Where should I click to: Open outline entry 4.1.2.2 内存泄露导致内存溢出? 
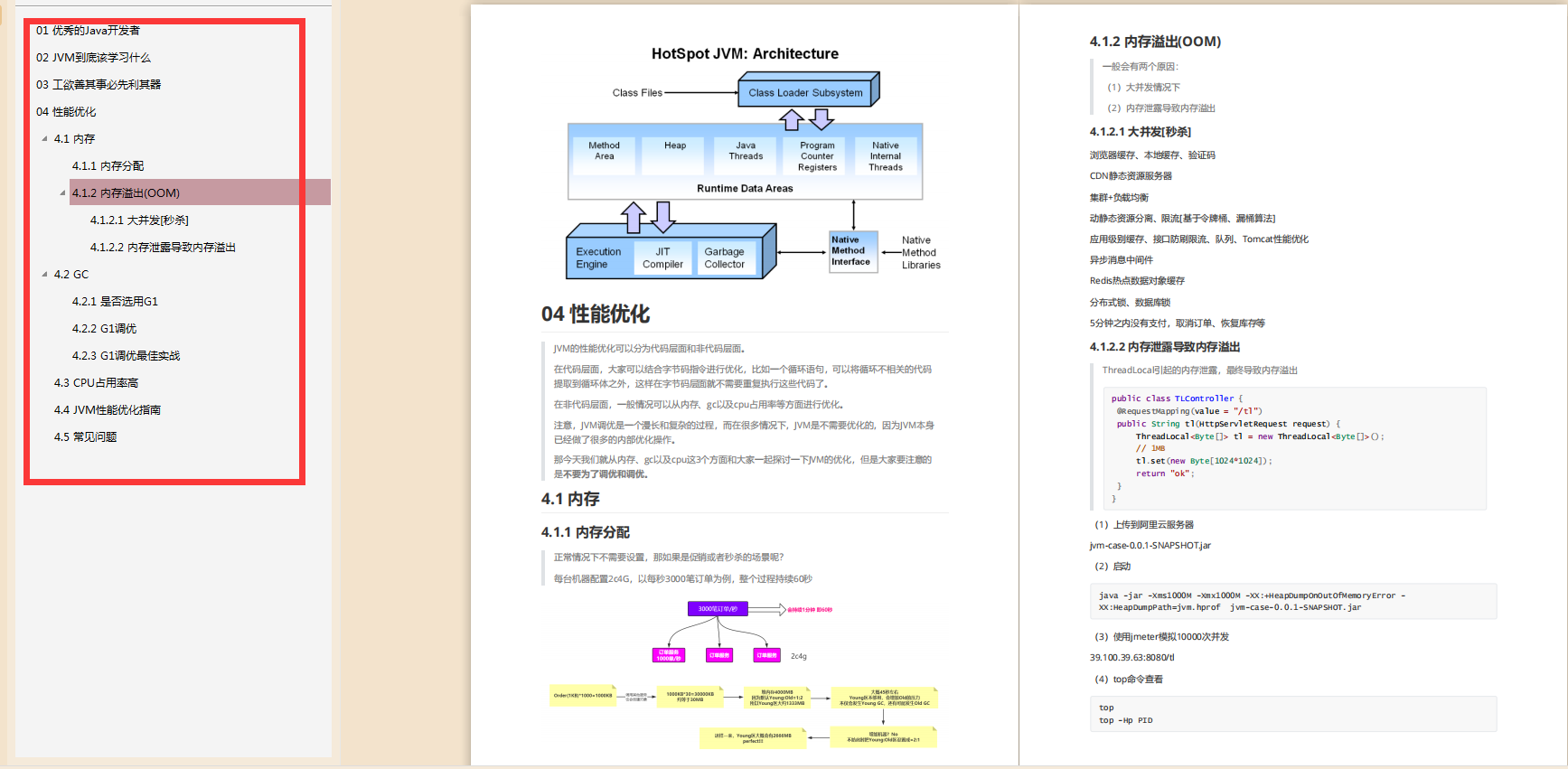(x=163, y=247)
